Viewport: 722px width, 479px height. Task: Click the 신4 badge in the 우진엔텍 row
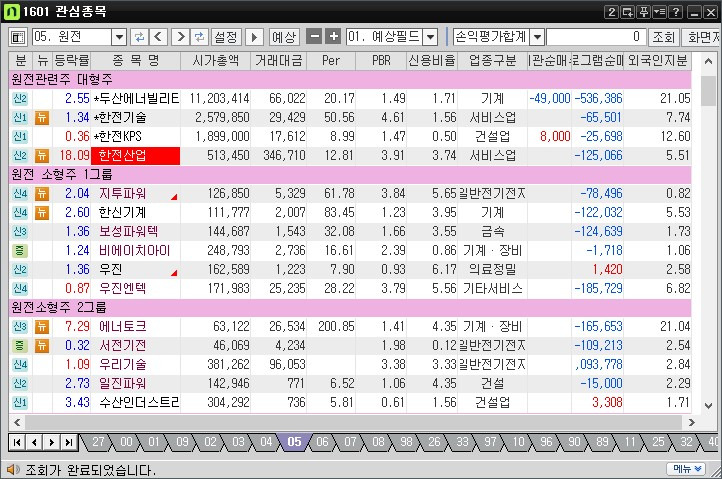pyautogui.click(x=20, y=289)
